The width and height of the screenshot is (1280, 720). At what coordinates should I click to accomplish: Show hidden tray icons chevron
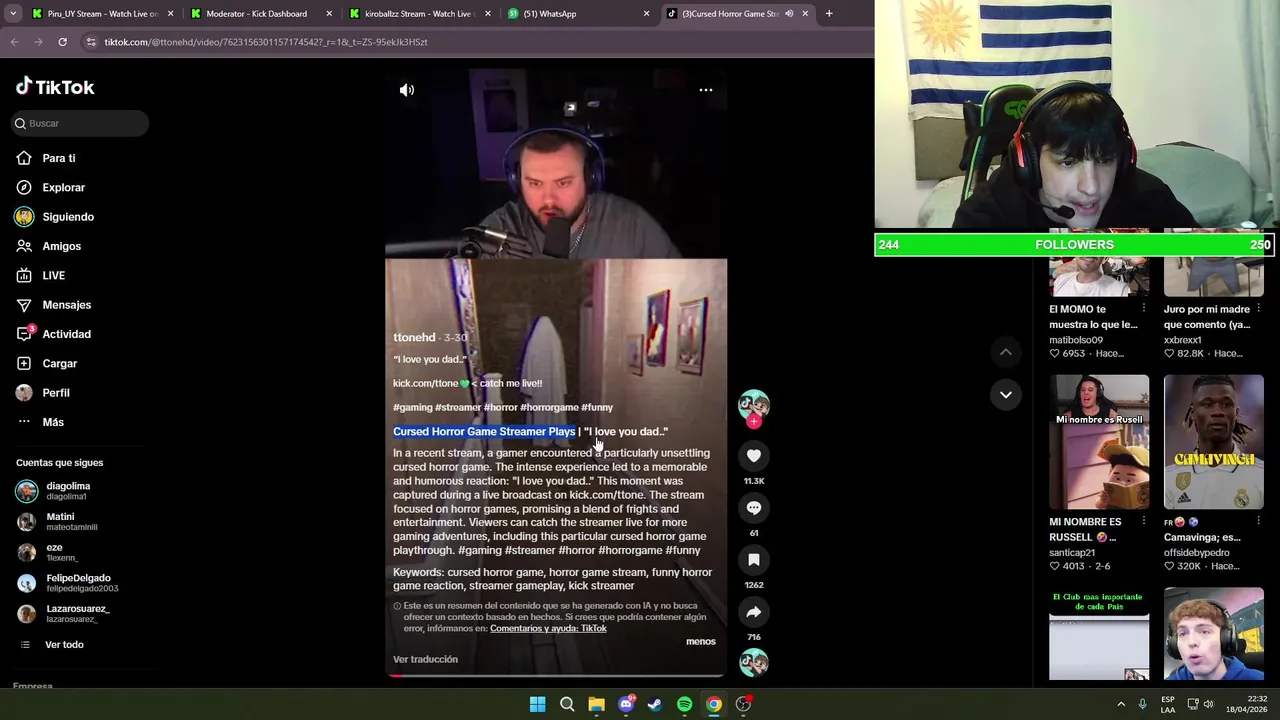[x=1121, y=704]
